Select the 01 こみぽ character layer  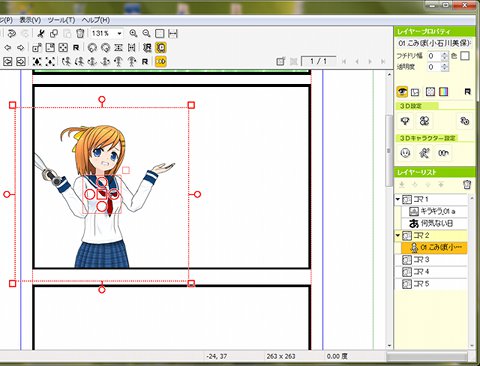coord(434,248)
